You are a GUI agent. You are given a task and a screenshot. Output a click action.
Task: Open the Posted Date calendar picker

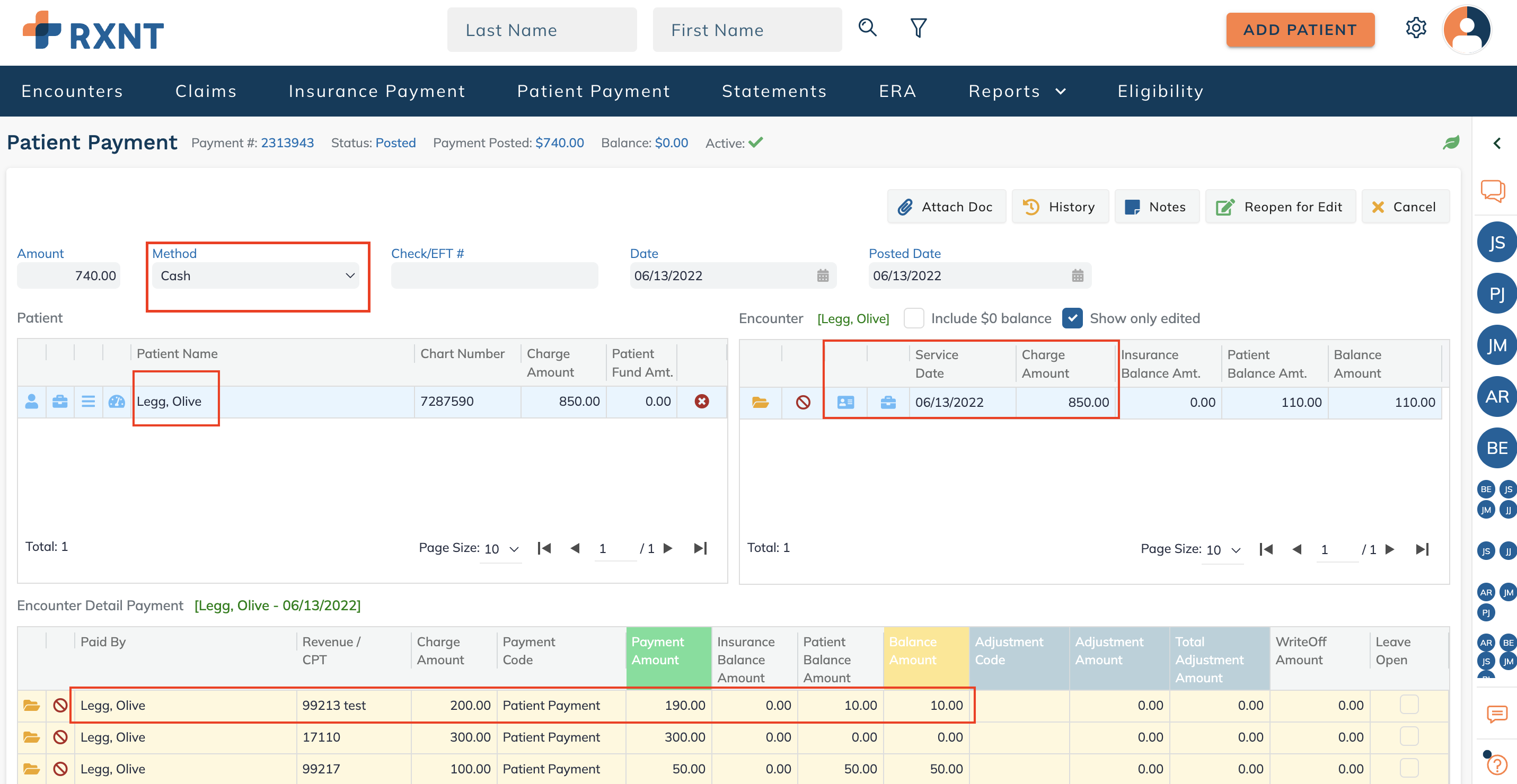(x=1077, y=275)
